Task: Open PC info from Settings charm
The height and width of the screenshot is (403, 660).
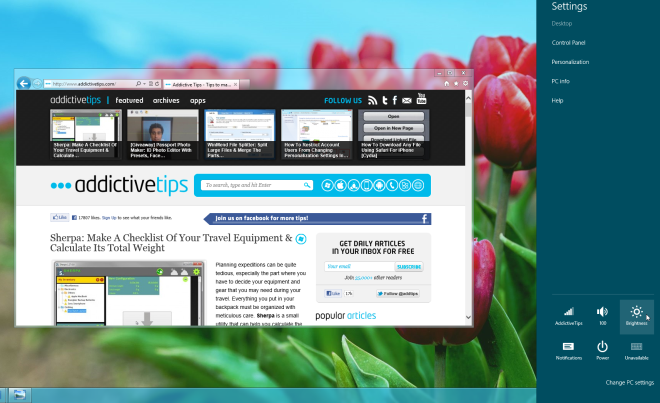Action: (560, 81)
